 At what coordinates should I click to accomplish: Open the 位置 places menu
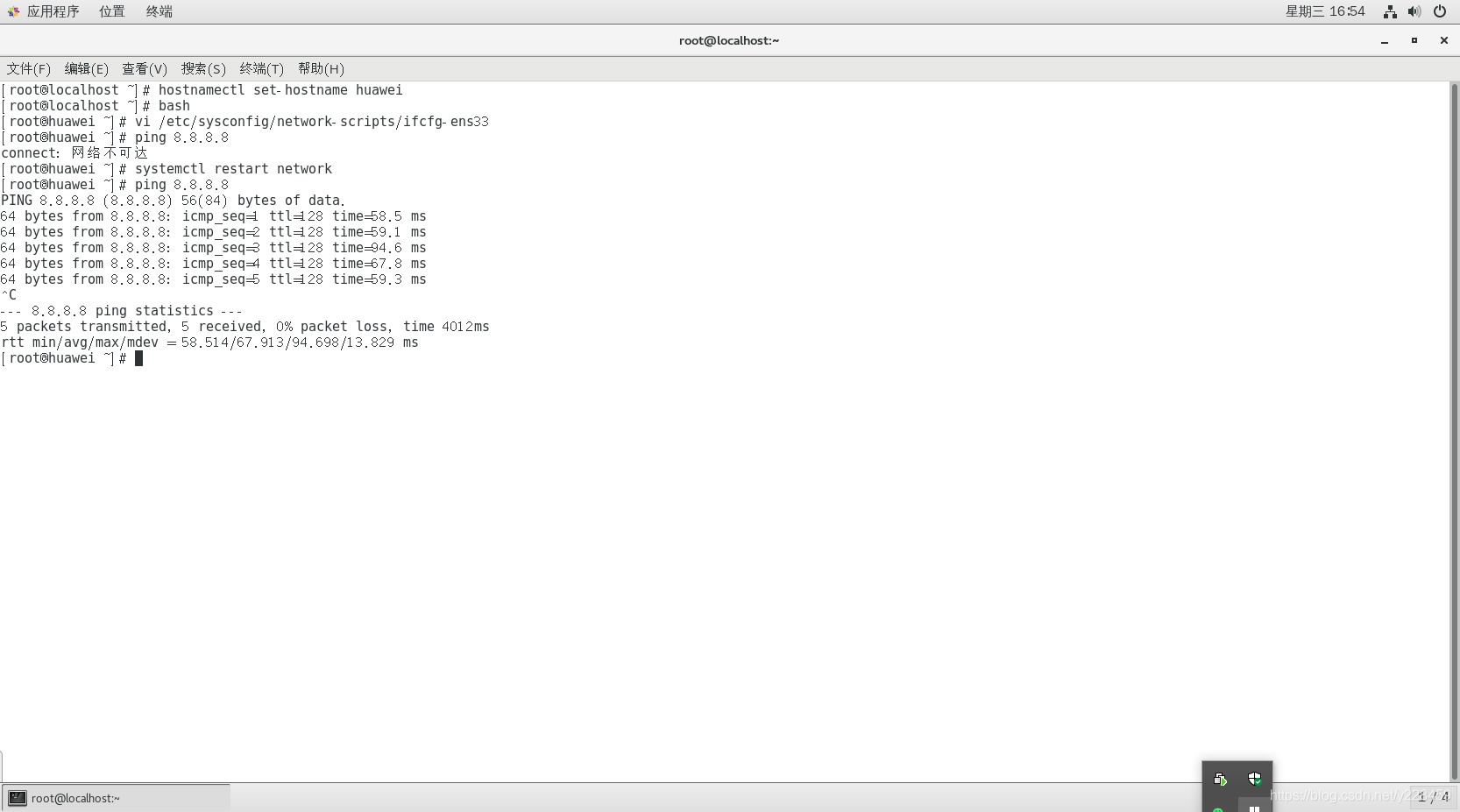click(111, 11)
